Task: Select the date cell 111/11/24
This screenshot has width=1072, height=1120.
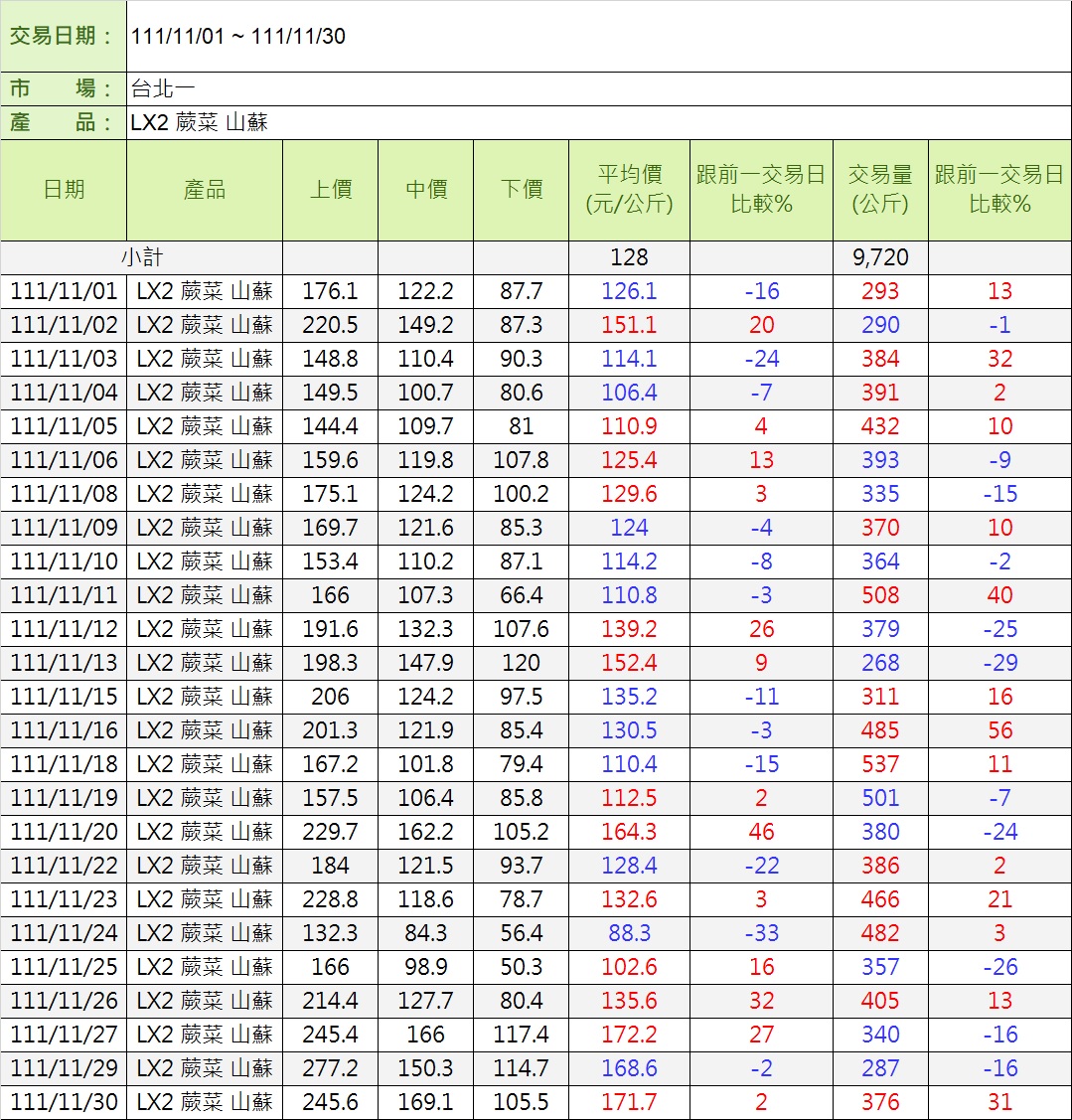Action: tap(64, 933)
